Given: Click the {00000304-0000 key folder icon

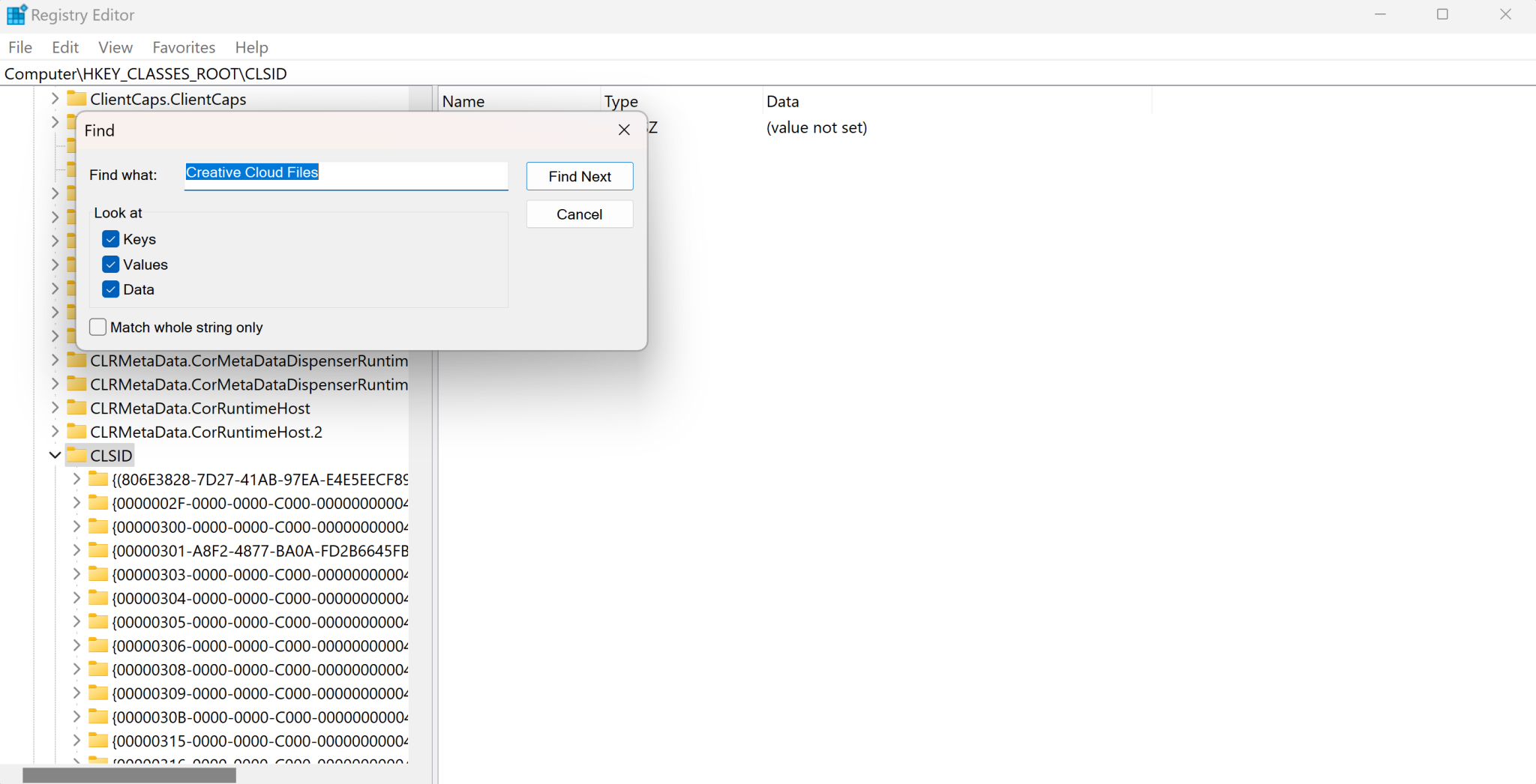Looking at the screenshot, I should pos(98,598).
